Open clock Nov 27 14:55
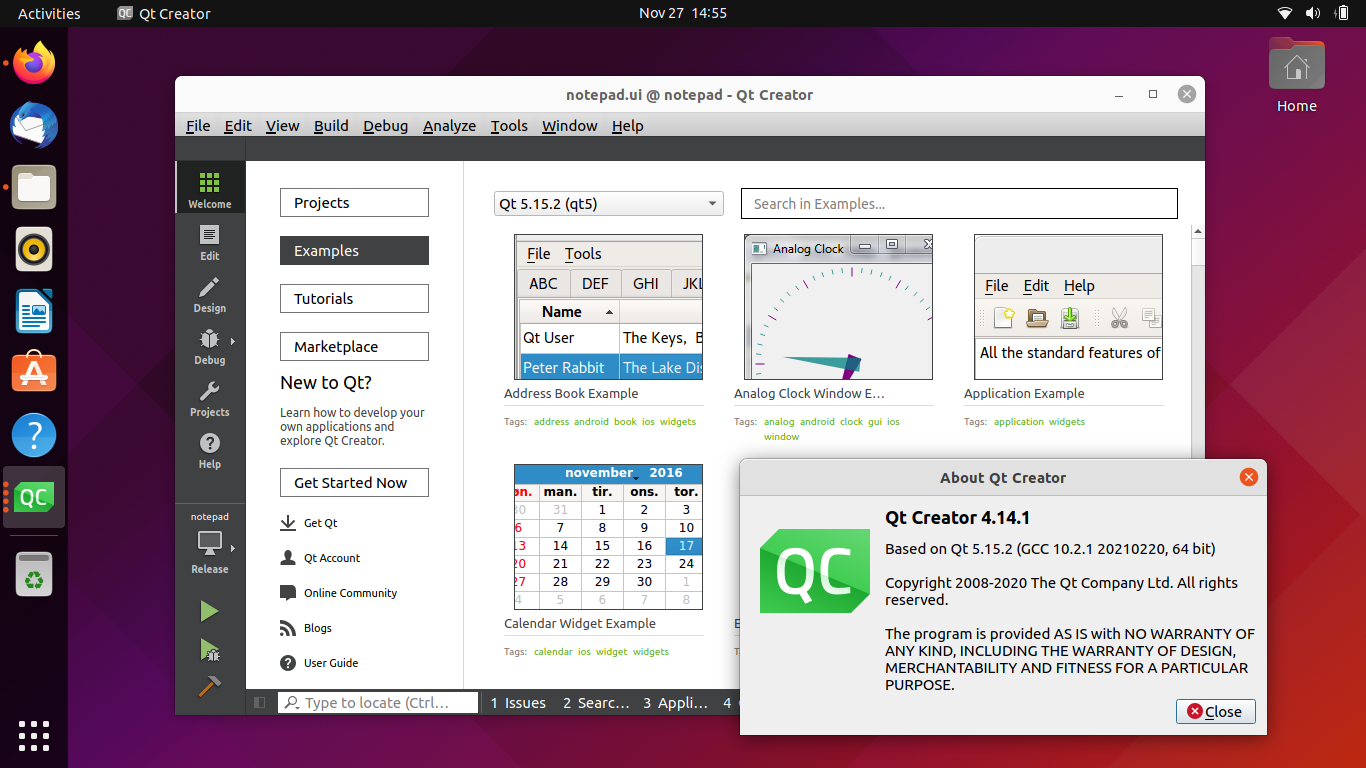 pos(682,13)
